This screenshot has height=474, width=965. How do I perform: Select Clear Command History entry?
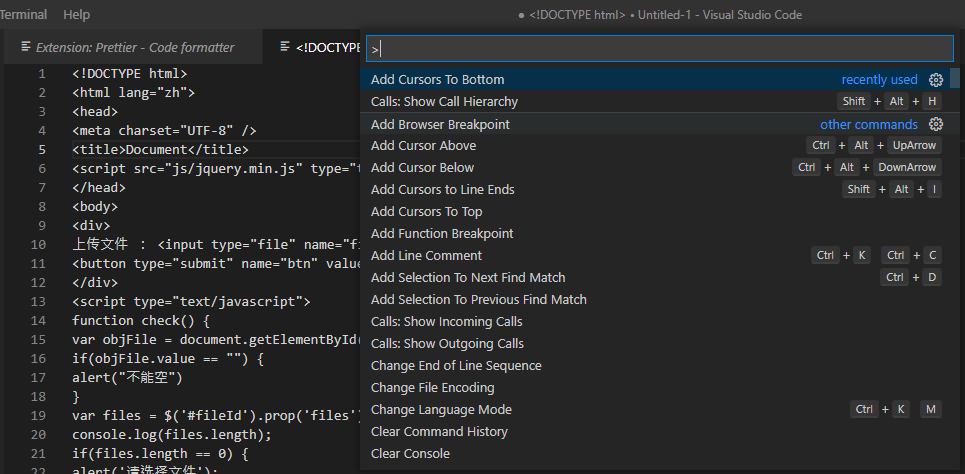pos(439,432)
